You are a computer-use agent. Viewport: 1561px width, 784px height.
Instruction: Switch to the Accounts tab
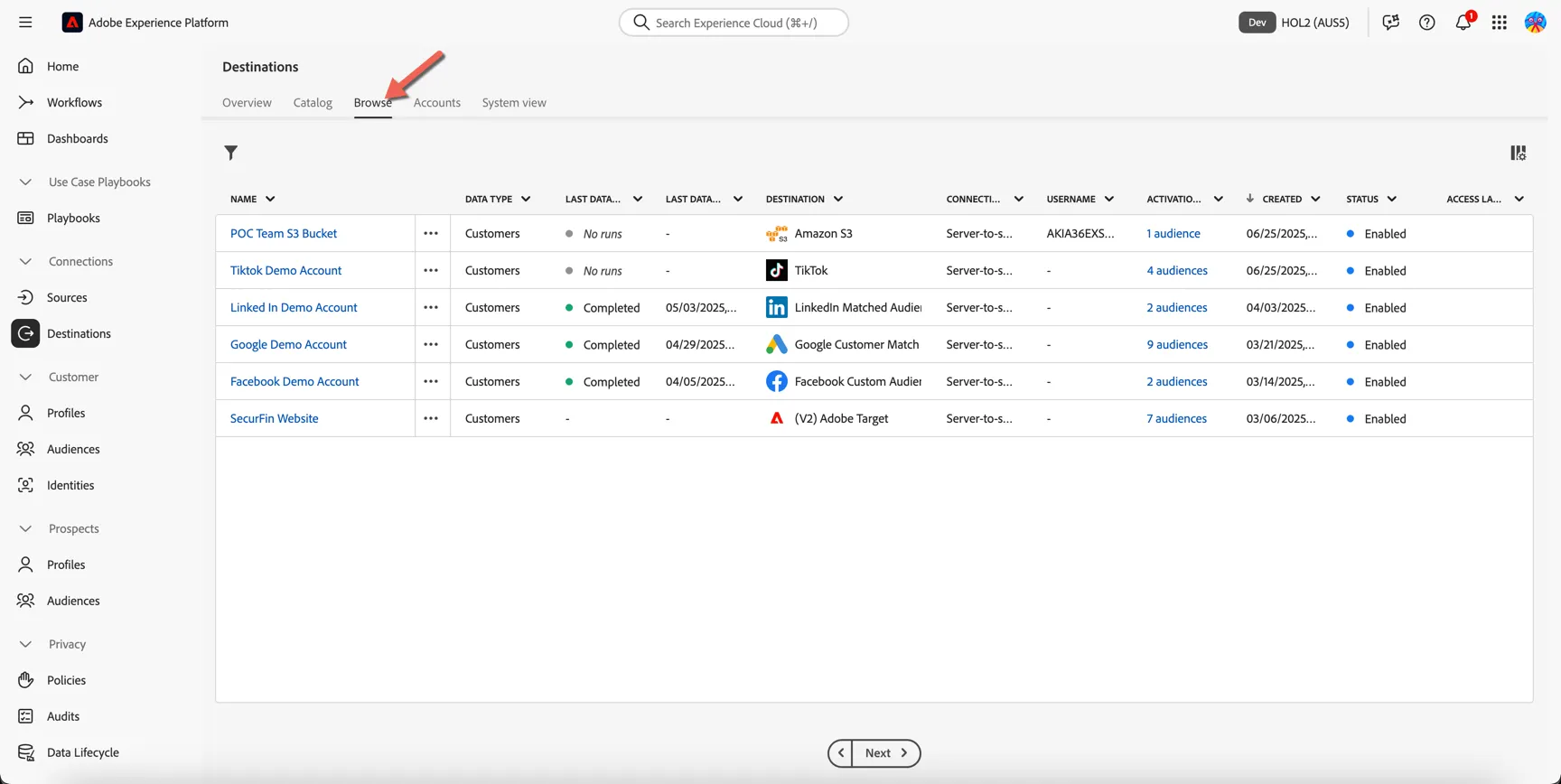coord(437,102)
